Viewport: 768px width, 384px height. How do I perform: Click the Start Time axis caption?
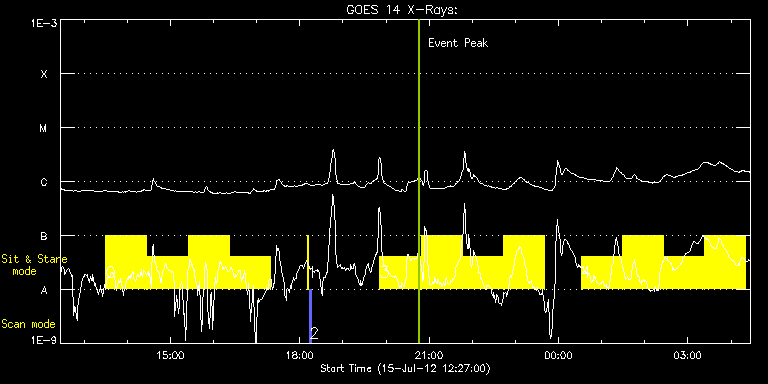(x=405, y=368)
